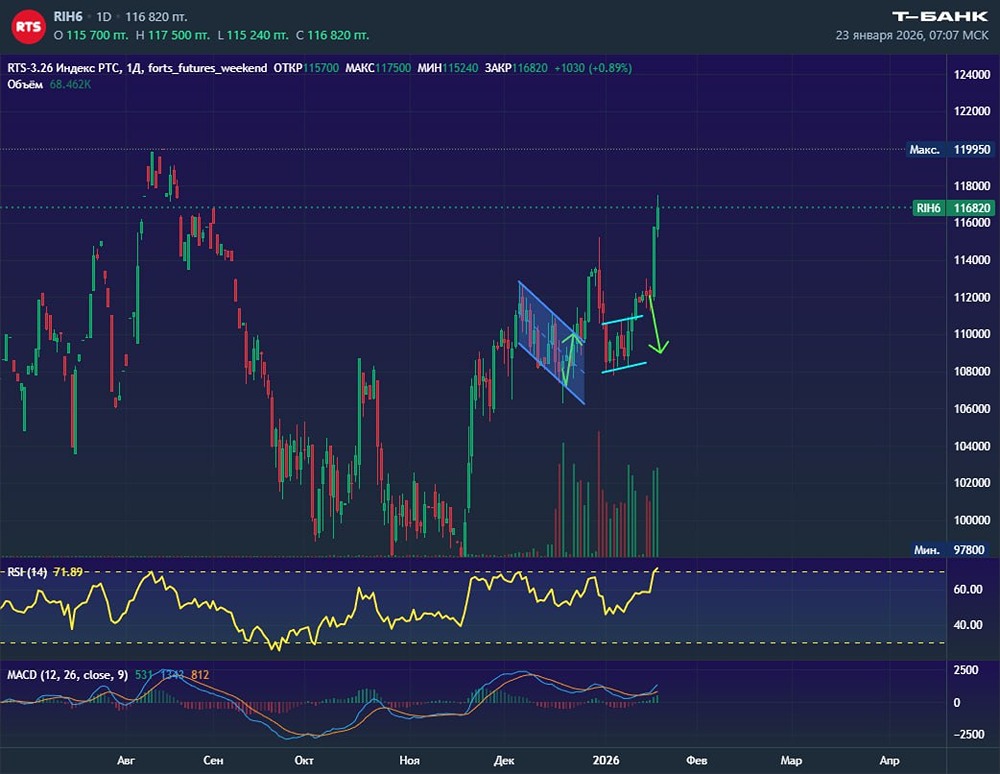Click the Макс. 119950 price label
Screen dimensions: 1000x774
pos(950,150)
